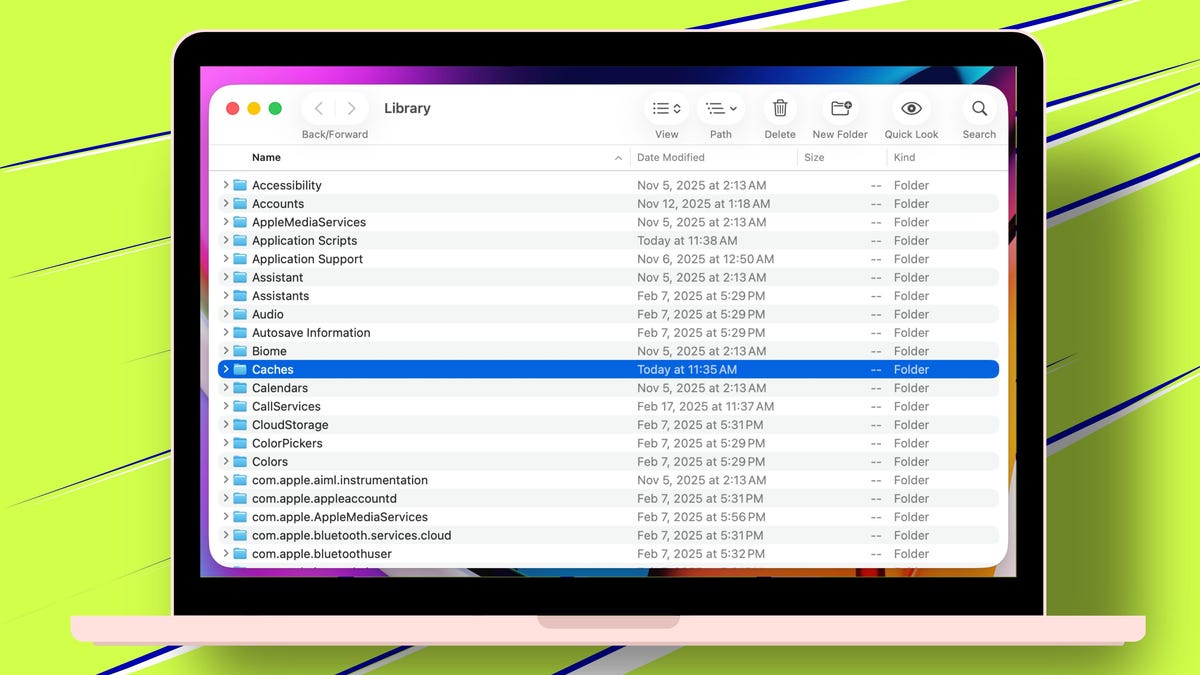Click the Path toolbar icon

(x=715, y=108)
